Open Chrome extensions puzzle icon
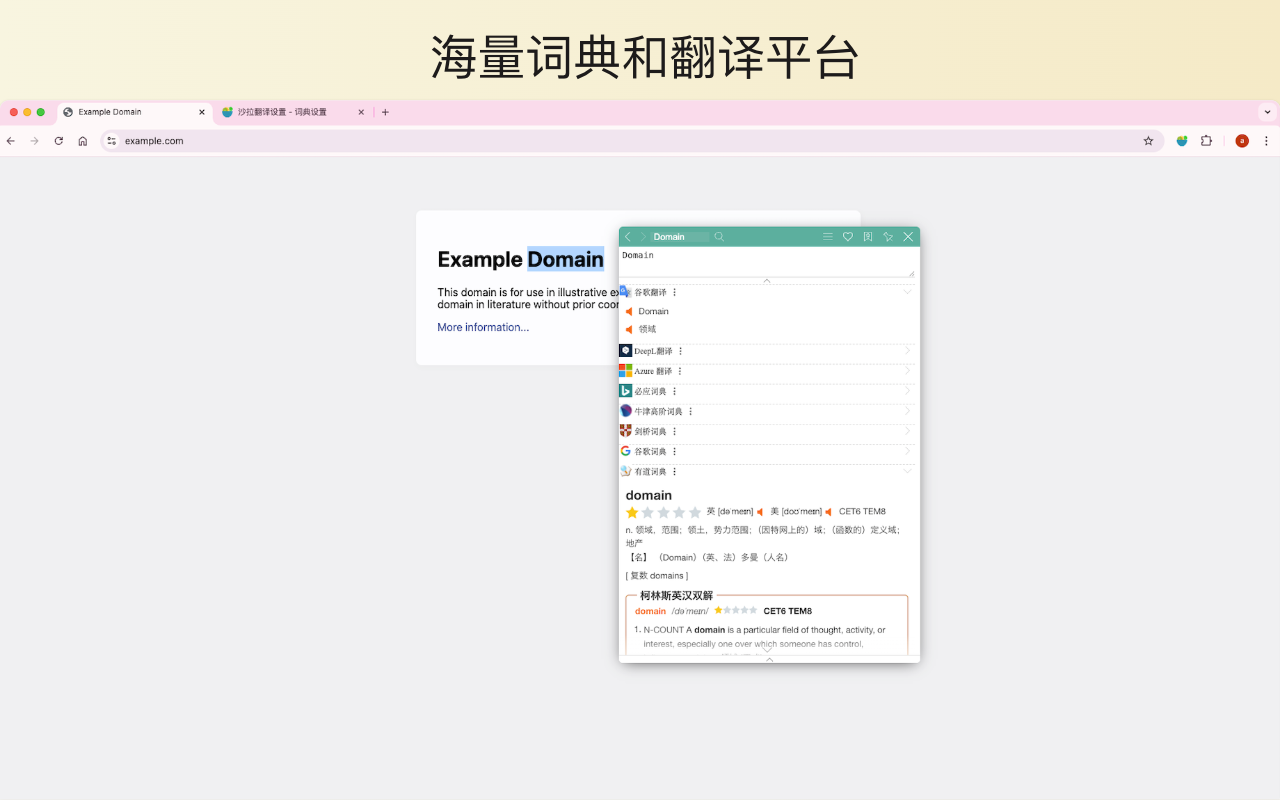The image size is (1280, 800). coord(1206,141)
